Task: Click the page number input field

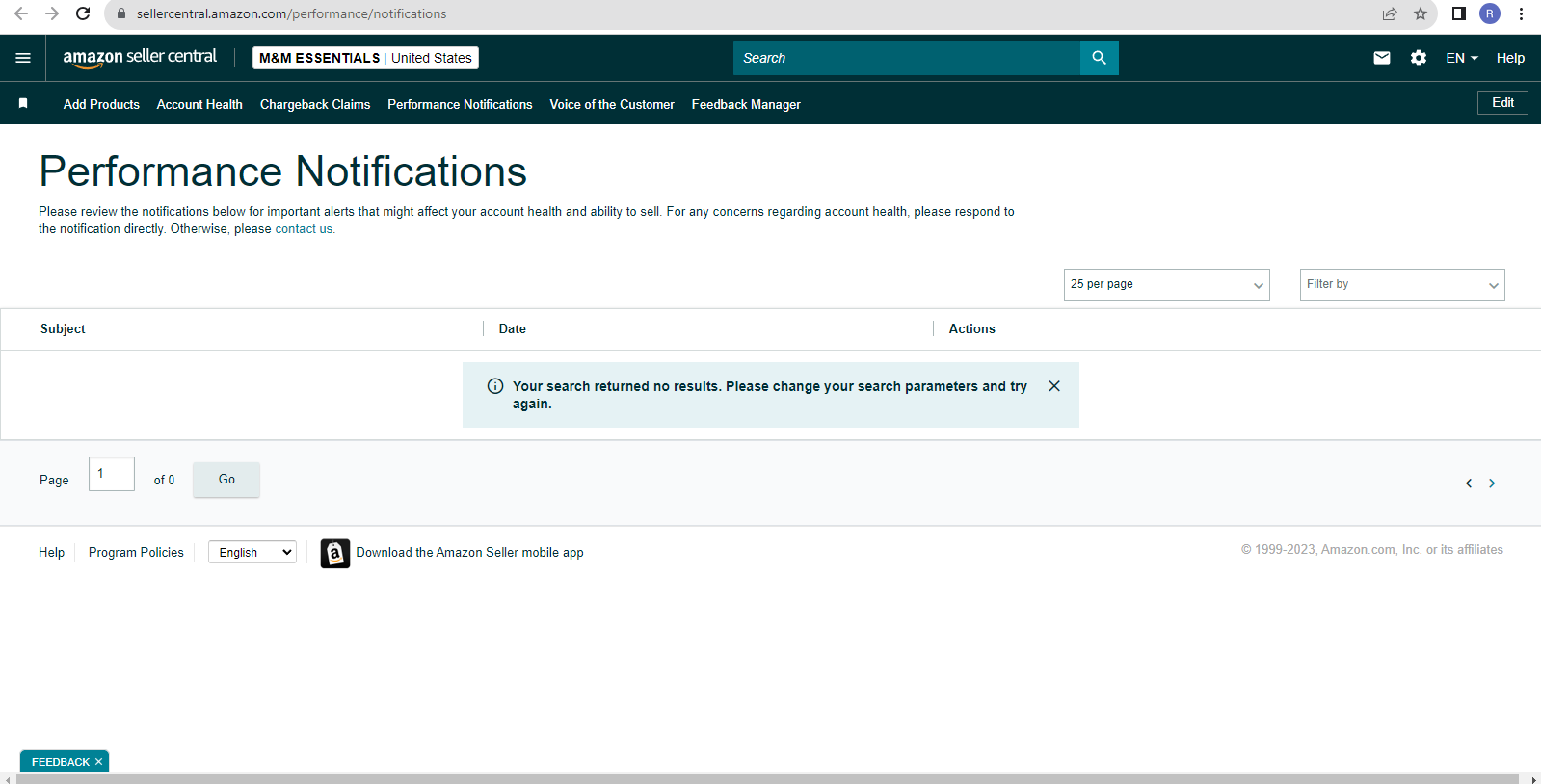Action: click(112, 474)
